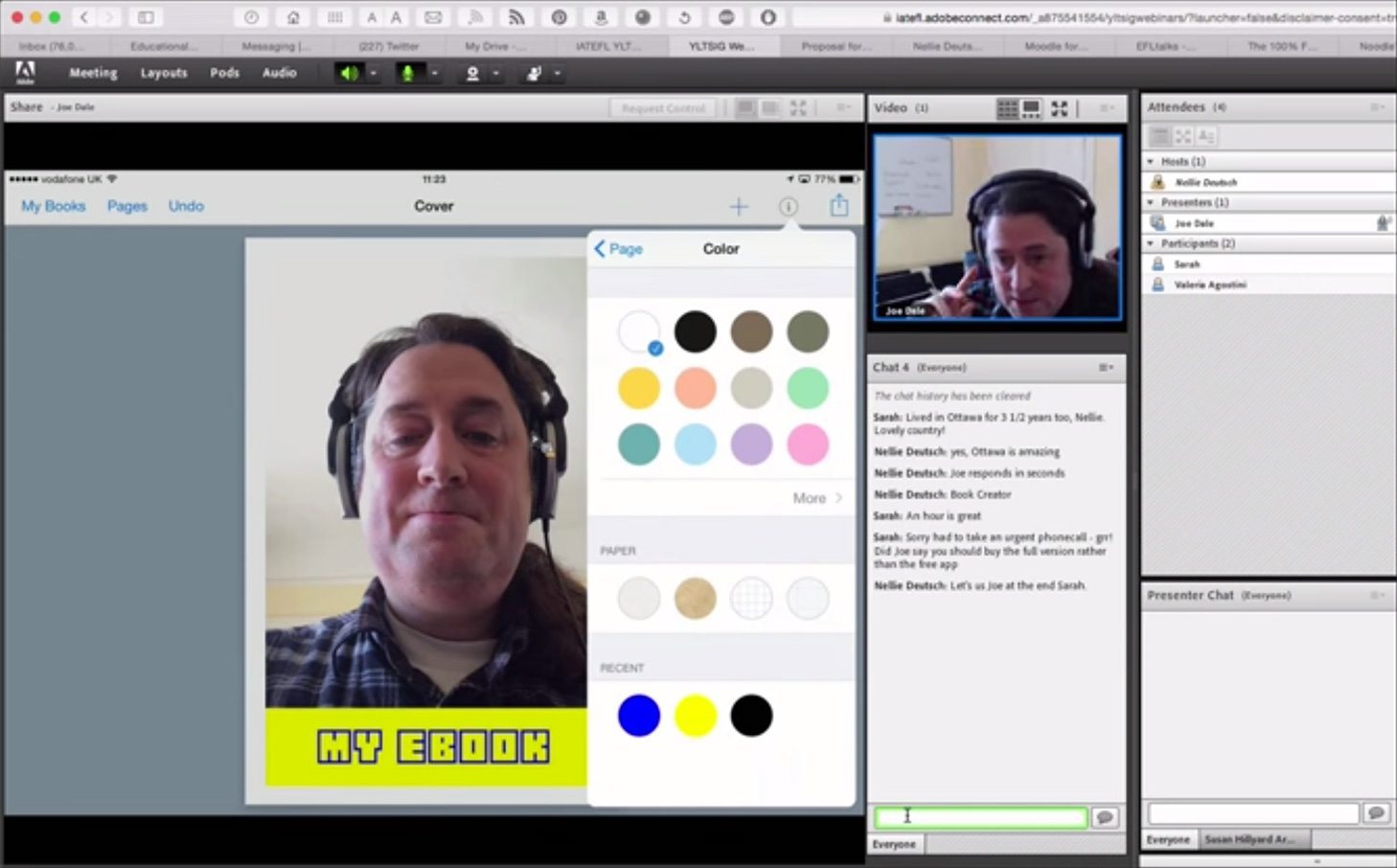Open the page info popover via the i icon
Screen dimensions: 1397x868
(788, 205)
